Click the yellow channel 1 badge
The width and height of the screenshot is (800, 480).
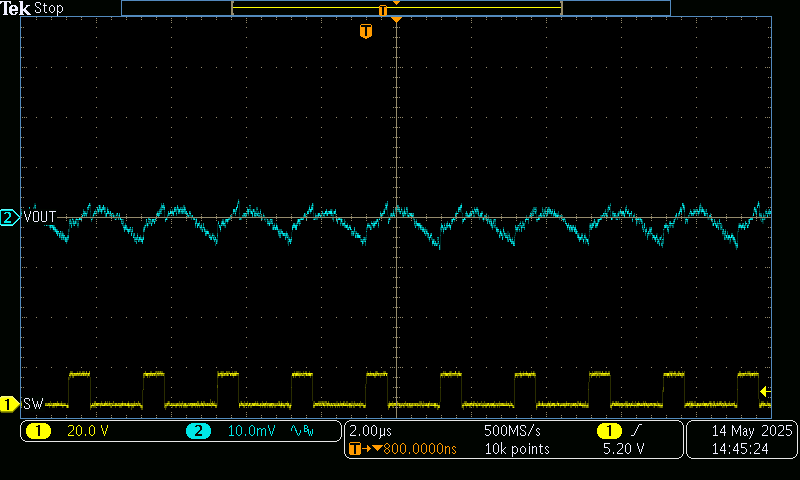click(x=38, y=431)
